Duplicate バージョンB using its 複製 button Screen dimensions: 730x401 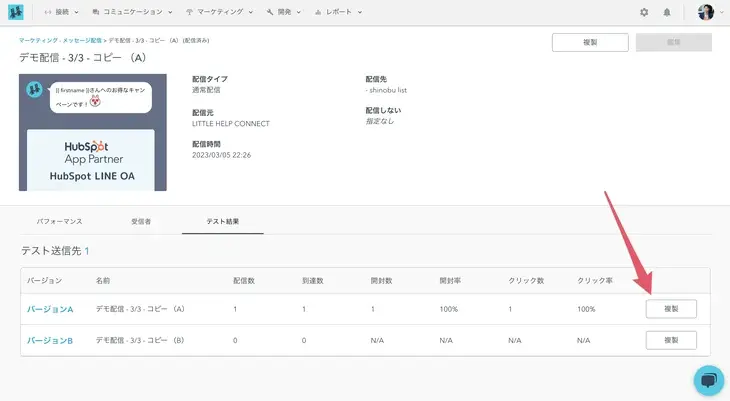click(671, 340)
